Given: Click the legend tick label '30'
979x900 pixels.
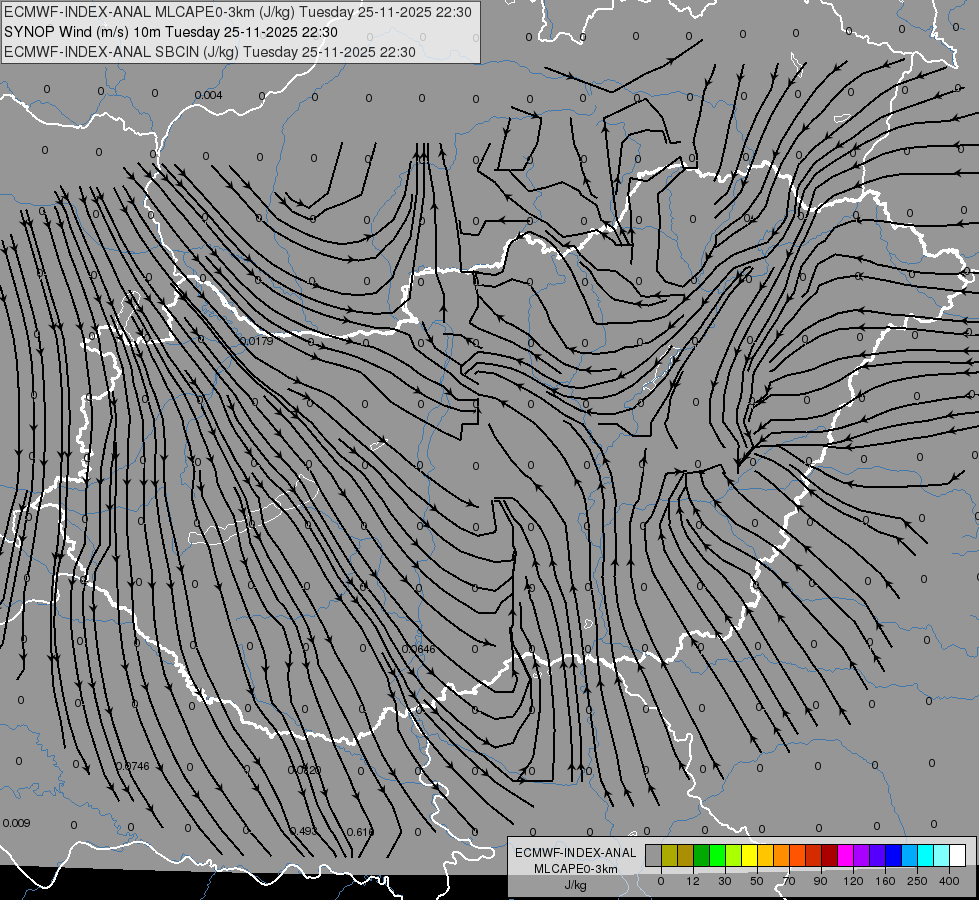Looking at the screenshot, I should pos(725,881).
